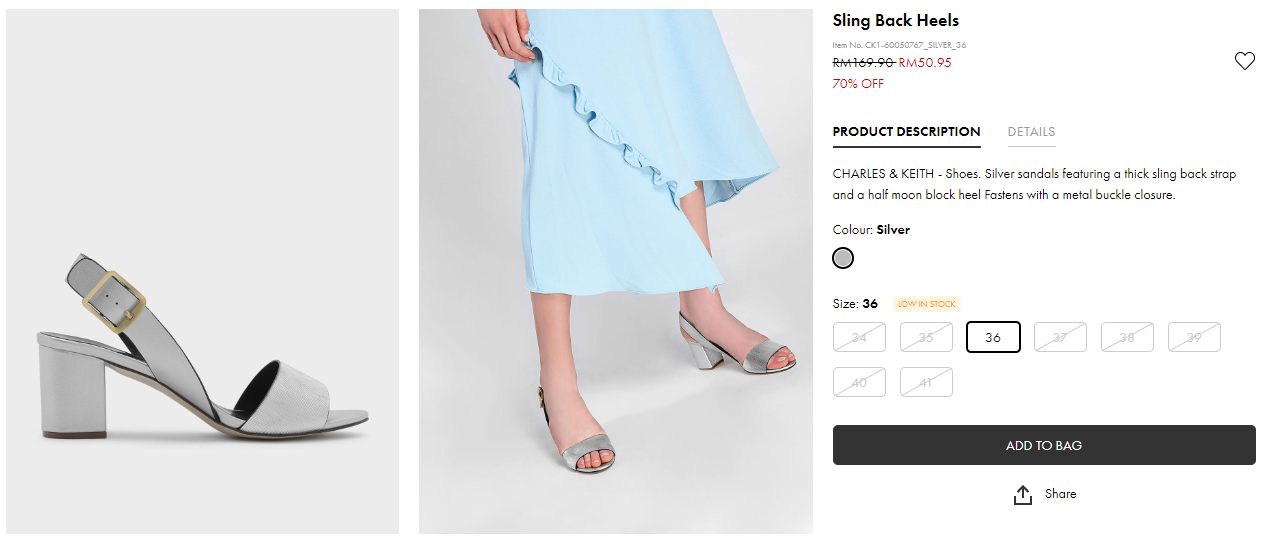Open the Product Description tab
1262x540 pixels.
[906, 132]
